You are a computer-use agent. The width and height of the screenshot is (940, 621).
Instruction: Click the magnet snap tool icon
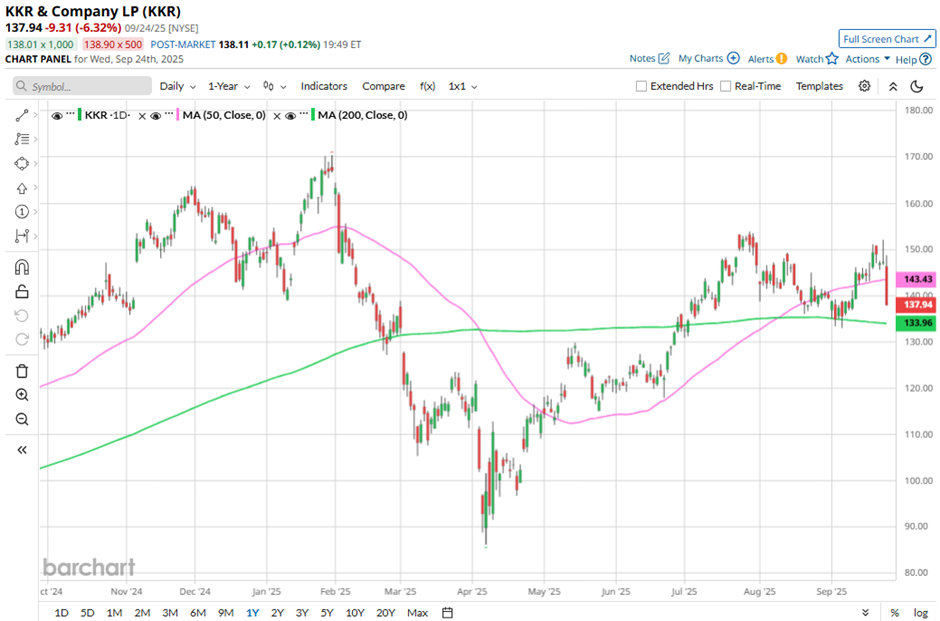[x=22, y=267]
